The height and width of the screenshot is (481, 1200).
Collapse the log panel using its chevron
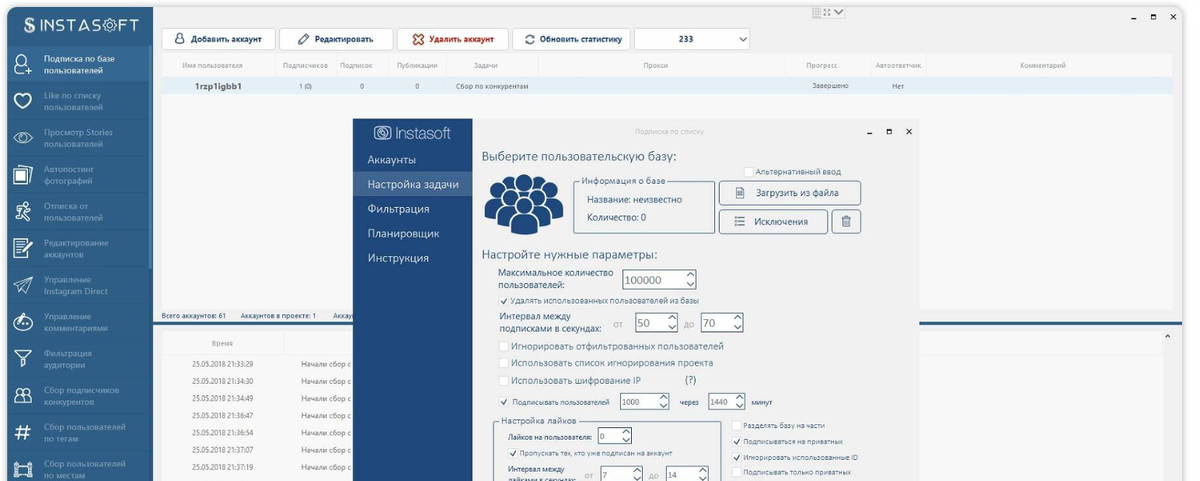pos(1167,336)
